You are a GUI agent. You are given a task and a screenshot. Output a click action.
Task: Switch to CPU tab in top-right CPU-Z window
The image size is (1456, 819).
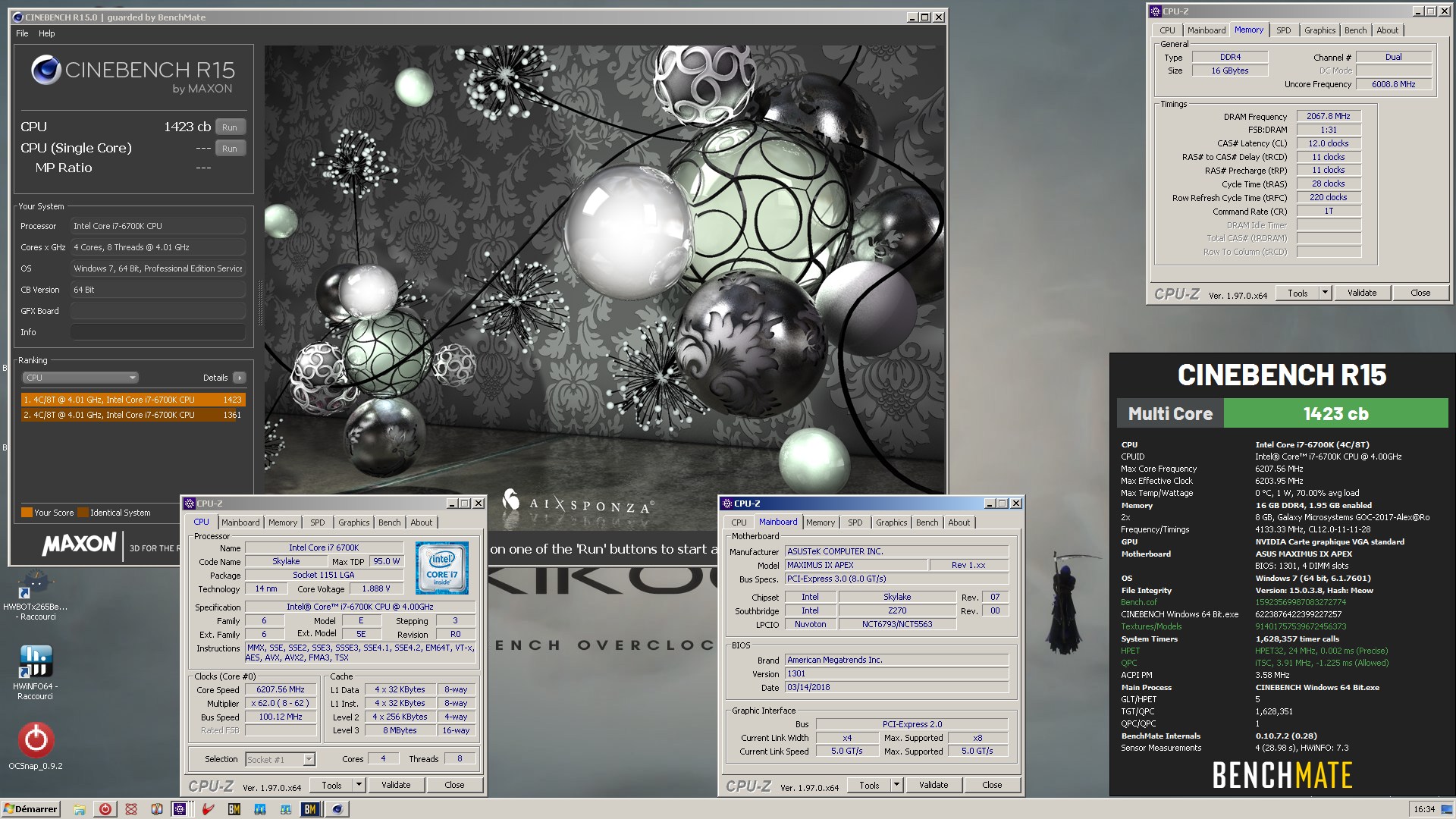tap(1168, 30)
